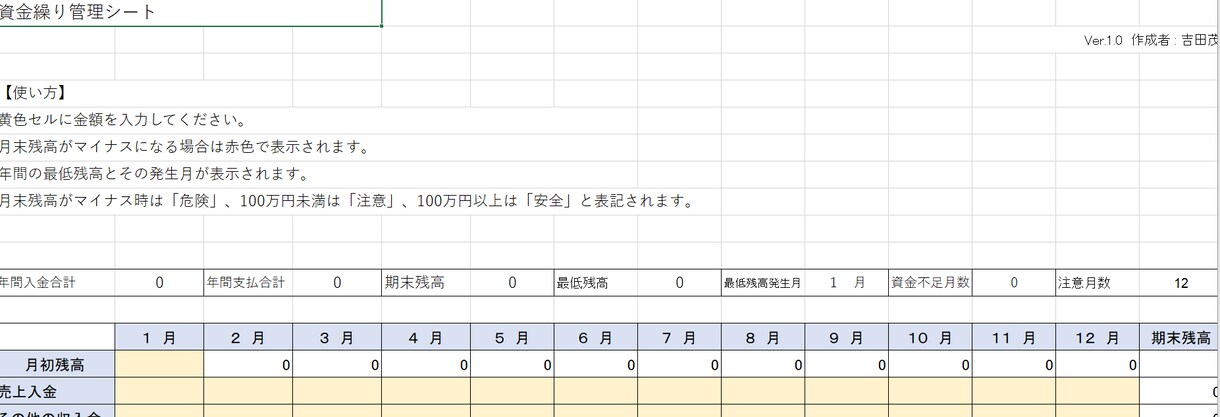Select the line explaining 危険・注意・安全
The image size is (1220, 417).
pos(347,201)
